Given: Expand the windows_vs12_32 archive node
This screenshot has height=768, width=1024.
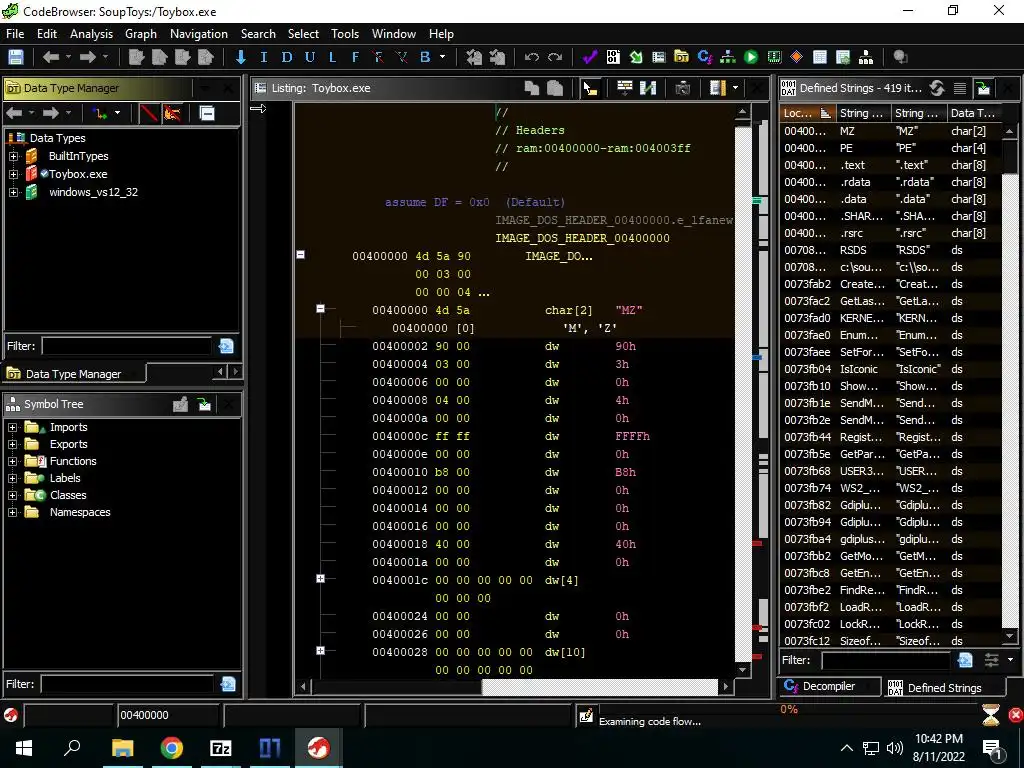Looking at the screenshot, I should (x=13, y=193).
